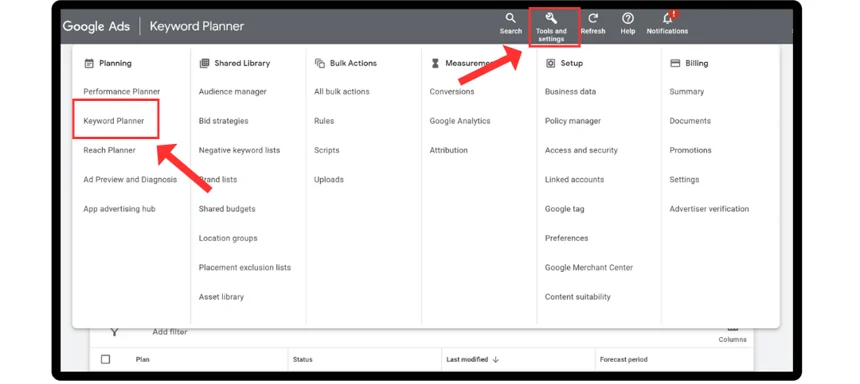This screenshot has width=860, height=384.
Task: Open Google Analytics
Action: [460, 121]
